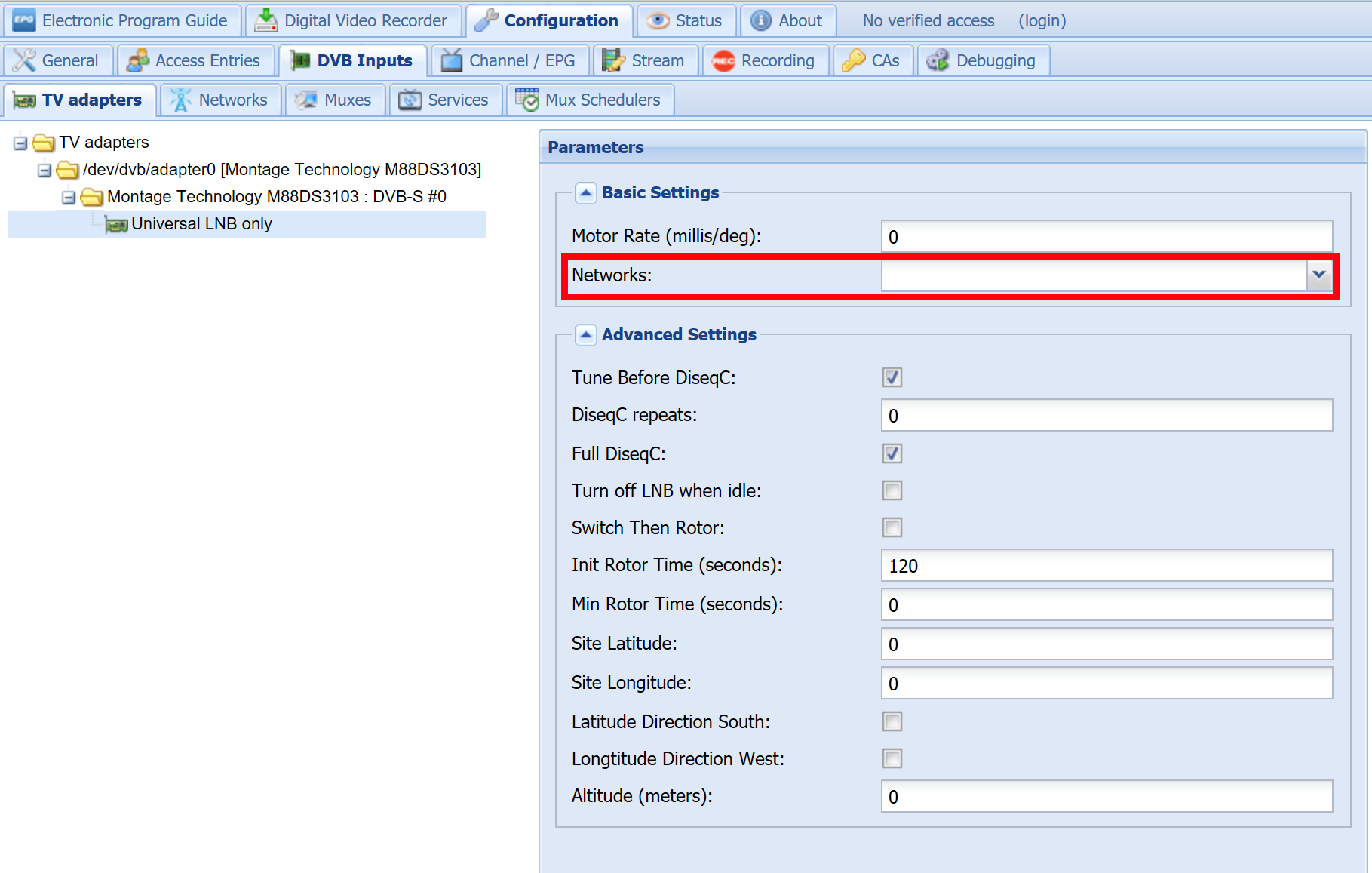The height and width of the screenshot is (873, 1372).
Task: Click the Recording REC icon
Action: [723, 61]
